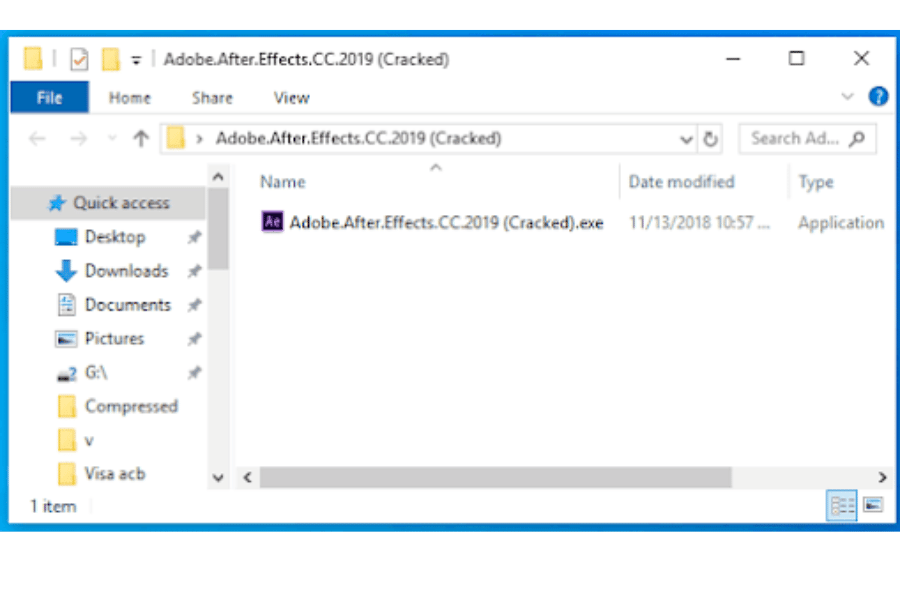Expand the address bar history dropdown

click(686, 139)
